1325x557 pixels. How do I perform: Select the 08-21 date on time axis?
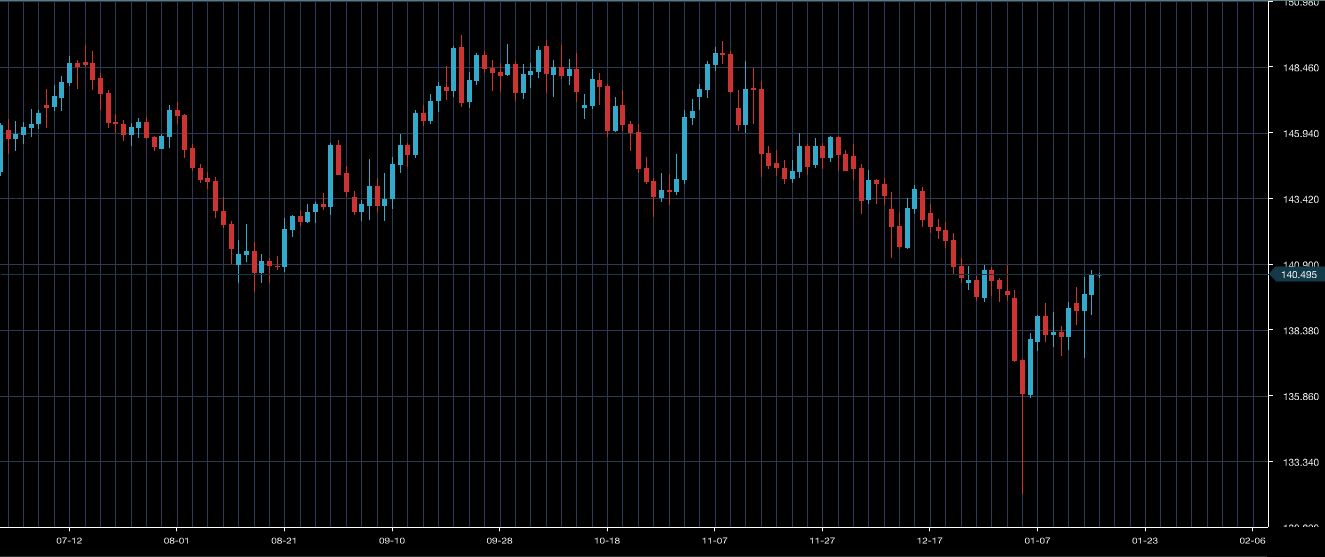[x=285, y=539]
